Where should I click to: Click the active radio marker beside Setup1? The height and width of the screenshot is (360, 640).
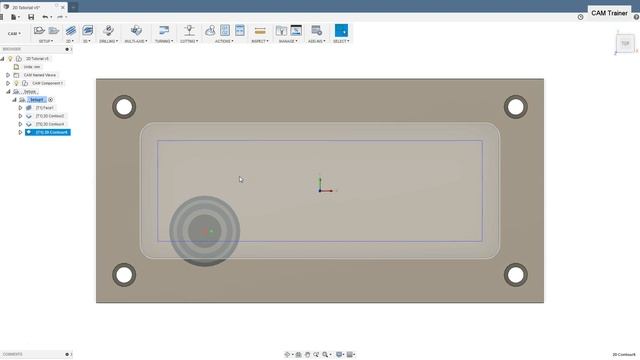click(x=51, y=100)
